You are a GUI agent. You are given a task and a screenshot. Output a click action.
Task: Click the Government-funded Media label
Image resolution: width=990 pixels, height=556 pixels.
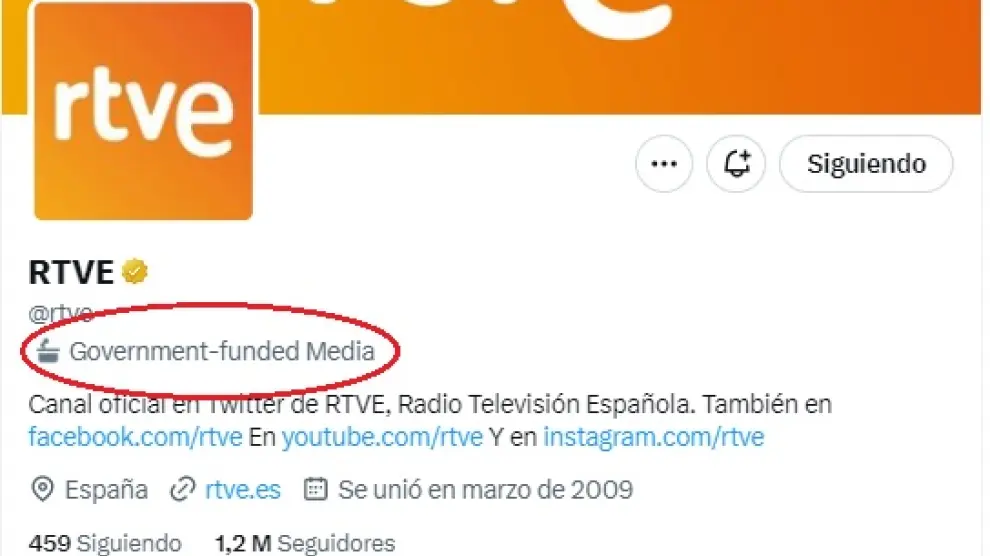[222, 352]
